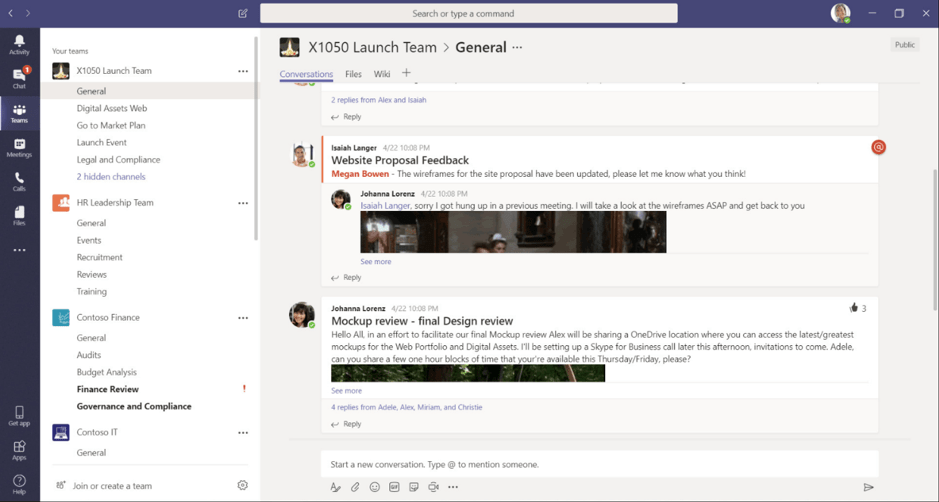Go to the Meetings section

(x=19, y=148)
